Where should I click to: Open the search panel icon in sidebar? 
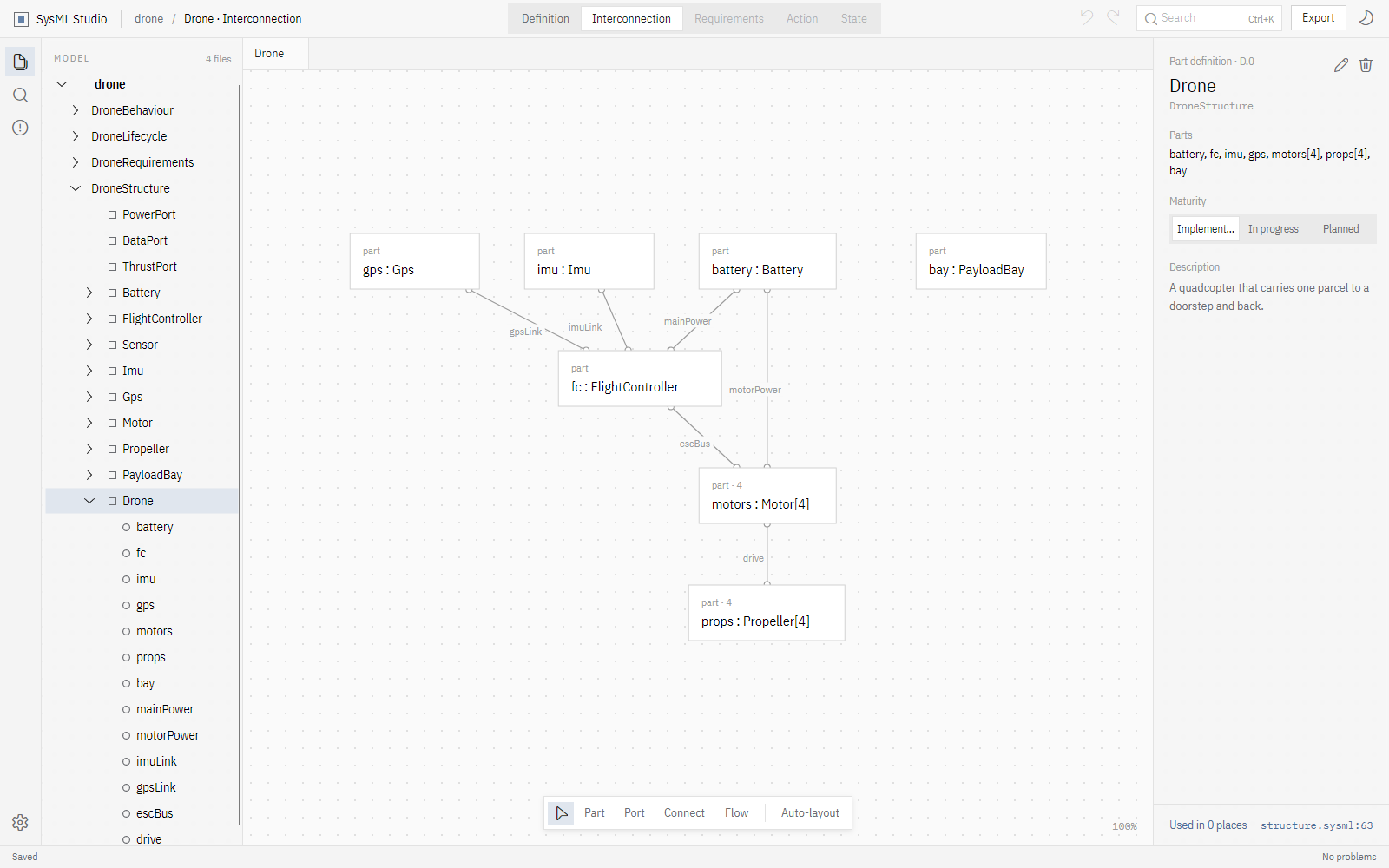pos(21,95)
